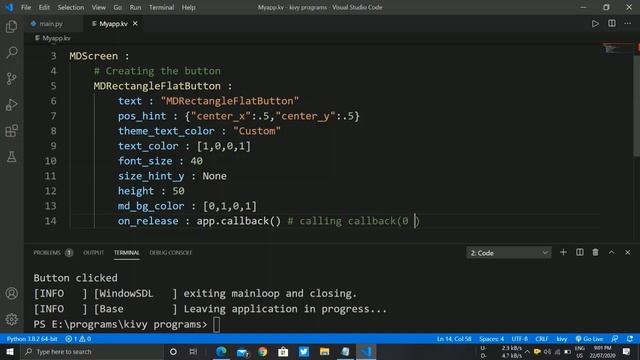The width and height of the screenshot is (640, 360).
Task: Open the Help menu
Action: tap(188, 7)
